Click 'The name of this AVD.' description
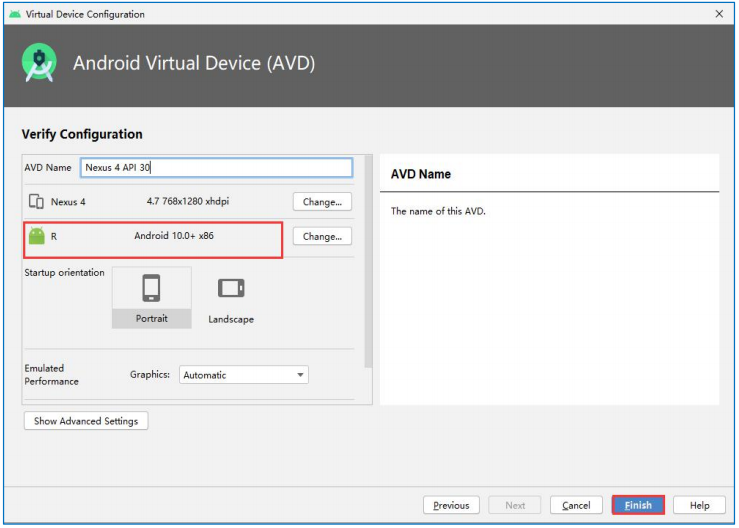Viewport: 739px width, 528px height. (x=438, y=211)
